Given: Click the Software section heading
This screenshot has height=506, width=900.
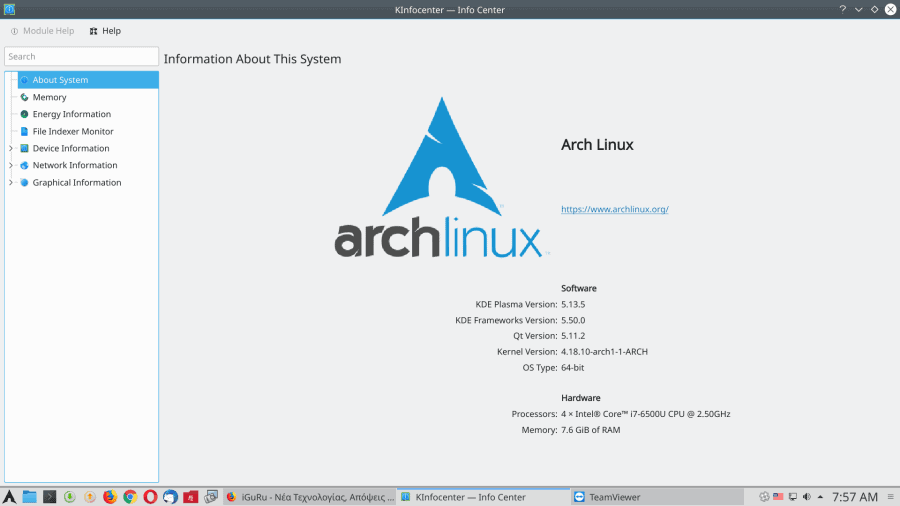Looking at the screenshot, I should [579, 288].
